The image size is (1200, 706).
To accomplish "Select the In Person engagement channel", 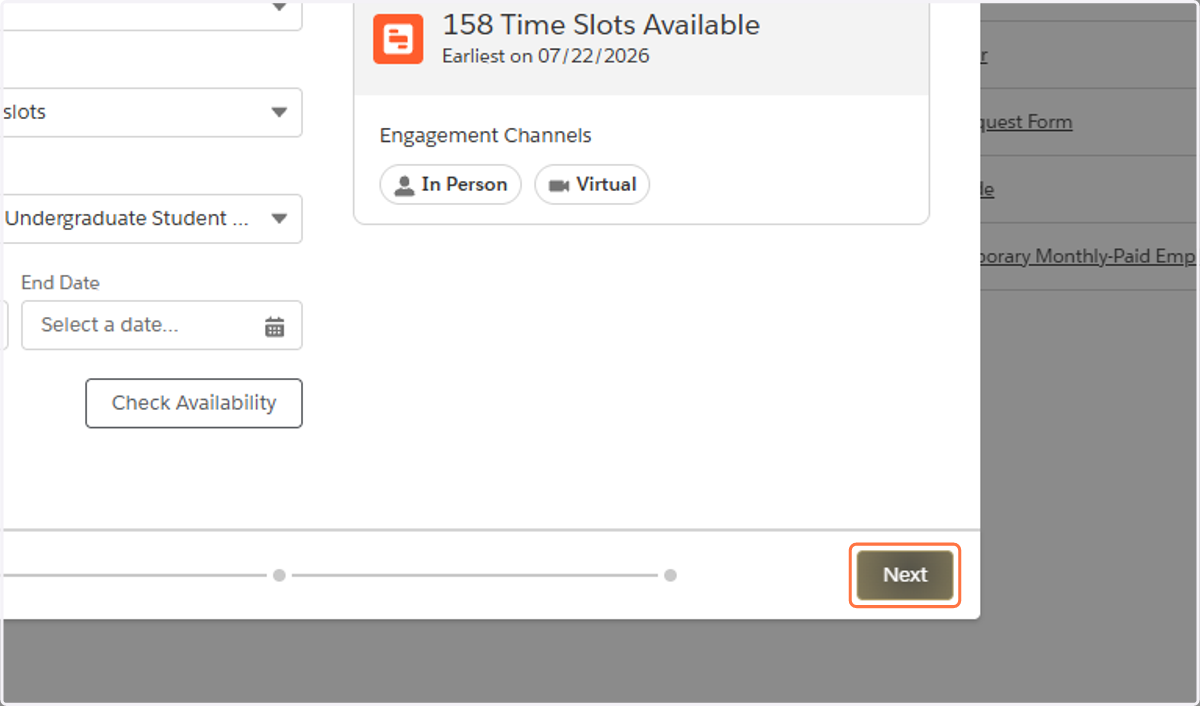I will click(451, 184).
